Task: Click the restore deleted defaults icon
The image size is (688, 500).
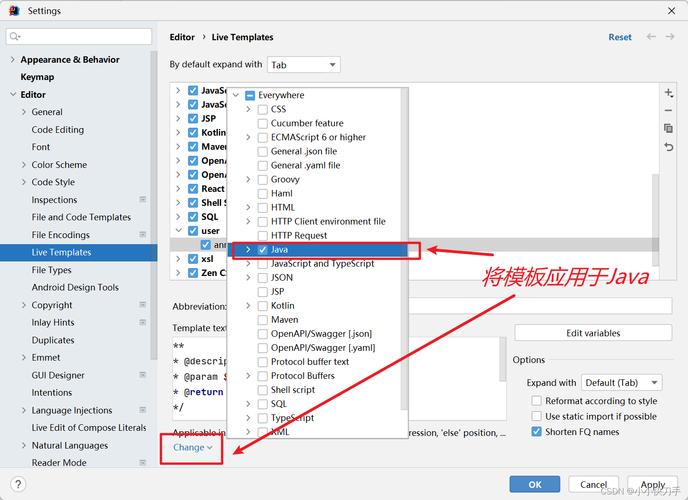Action: 669,147
